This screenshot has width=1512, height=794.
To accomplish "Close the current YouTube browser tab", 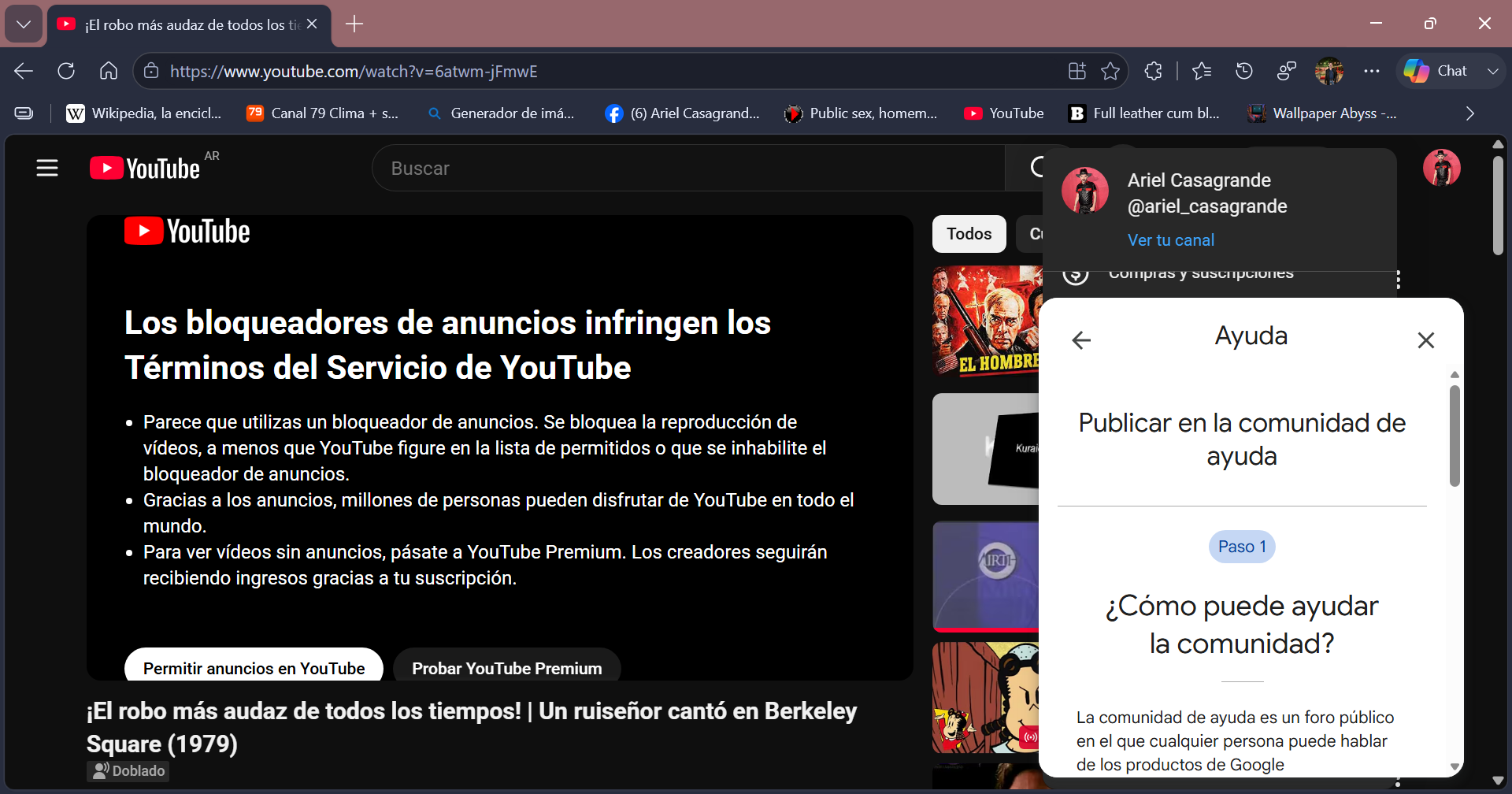I will (x=312, y=24).
